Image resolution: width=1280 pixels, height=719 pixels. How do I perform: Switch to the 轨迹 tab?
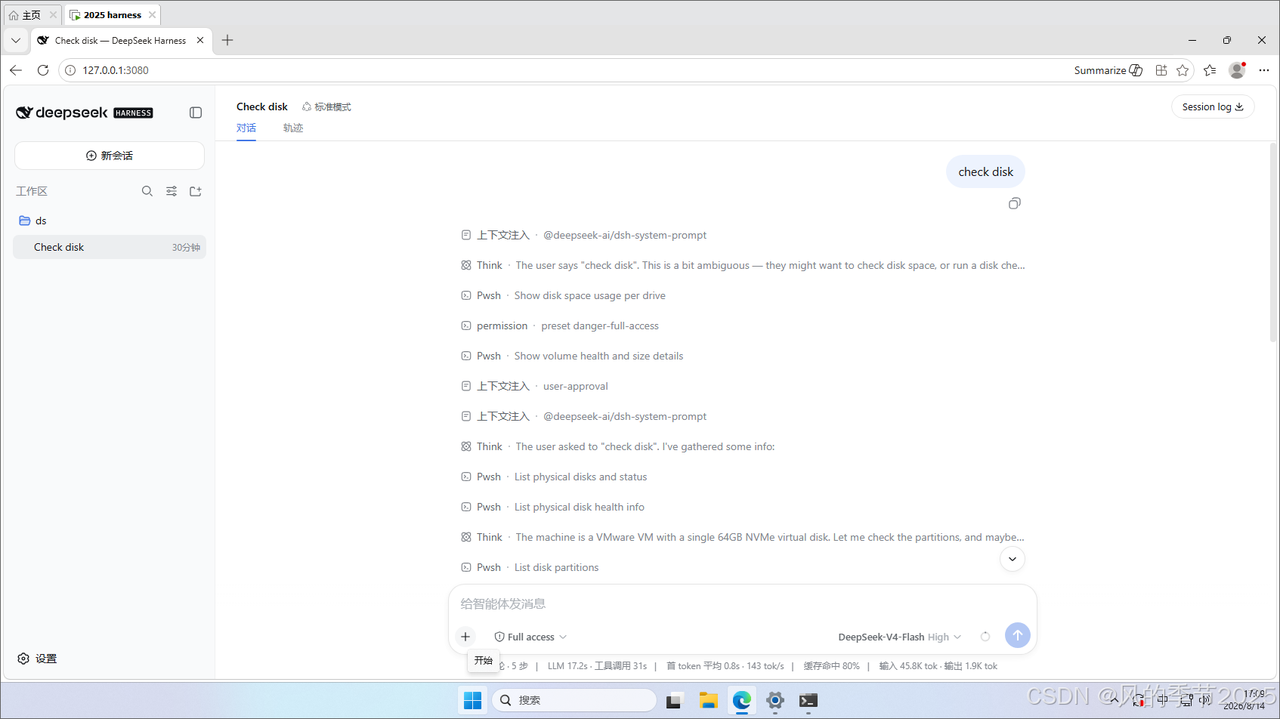(293, 128)
